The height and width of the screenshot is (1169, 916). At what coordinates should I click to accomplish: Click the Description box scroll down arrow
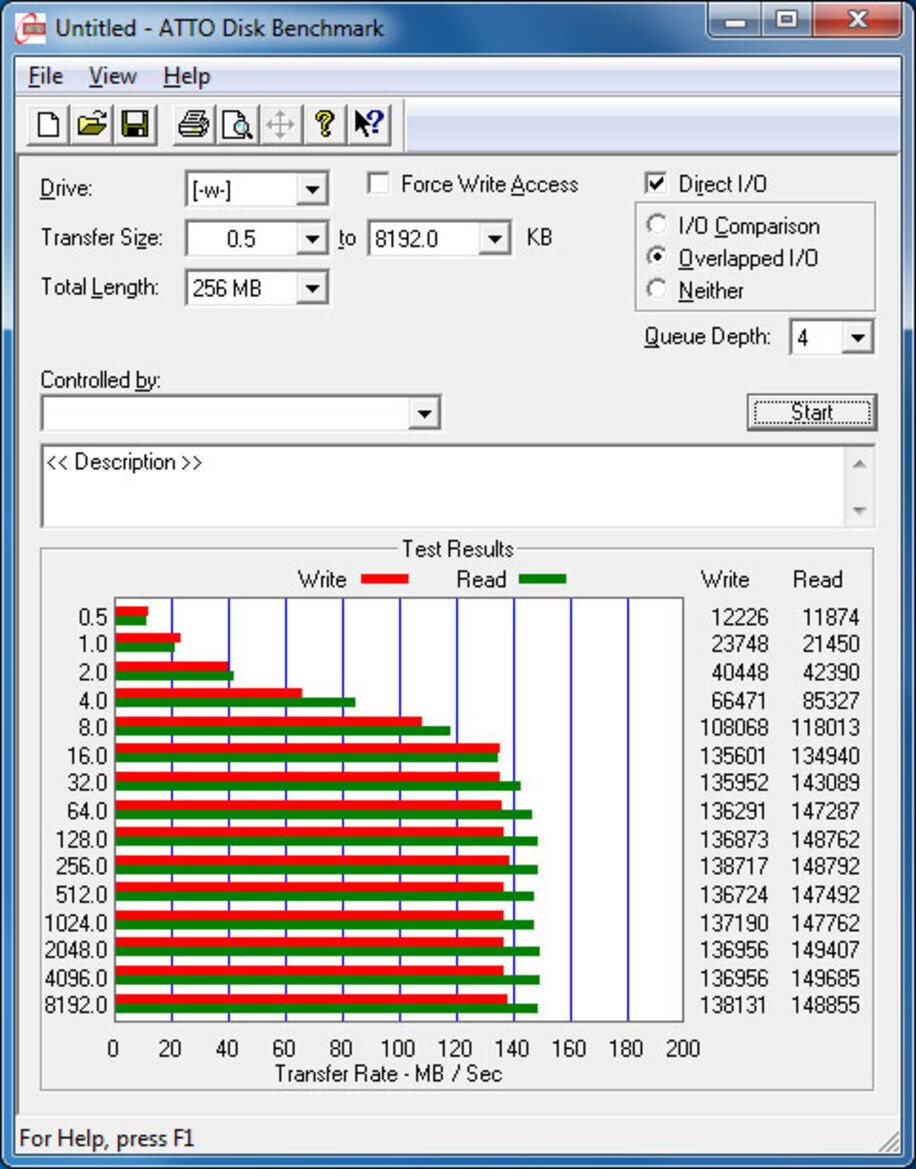click(x=859, y=511)
